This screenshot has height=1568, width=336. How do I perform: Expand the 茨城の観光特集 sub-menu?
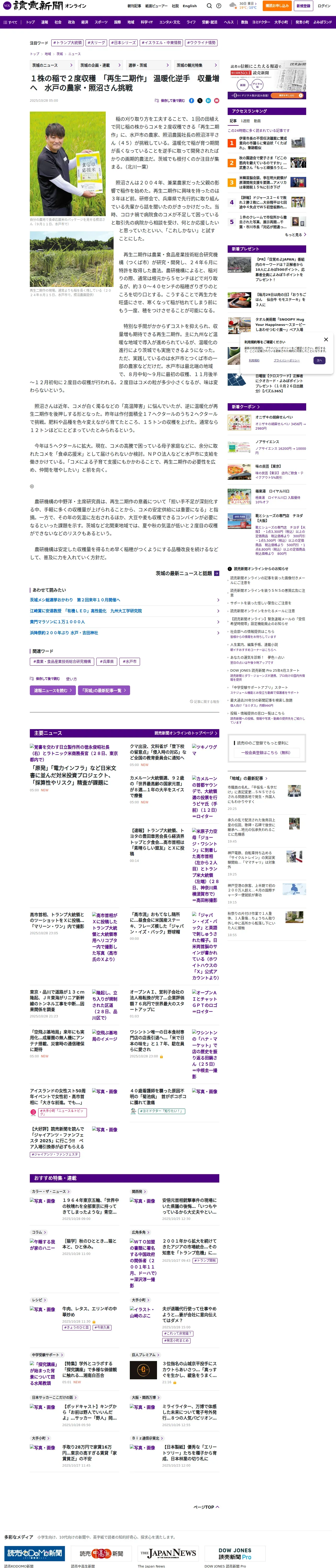point(197,65)
